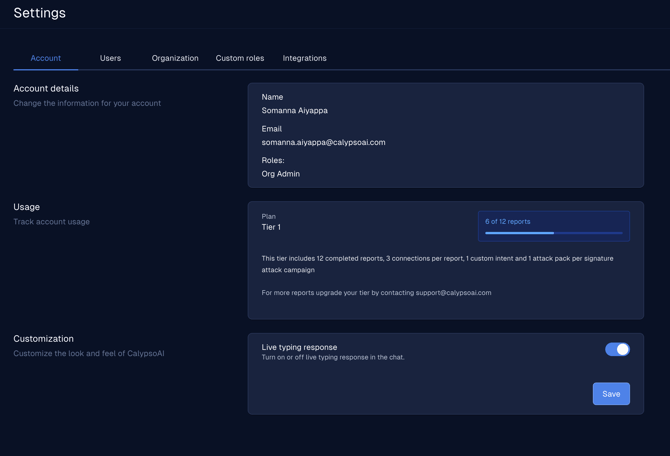Click the Live typing response label
This screenshot has width=670, height=456.
[x=299, y=347]
